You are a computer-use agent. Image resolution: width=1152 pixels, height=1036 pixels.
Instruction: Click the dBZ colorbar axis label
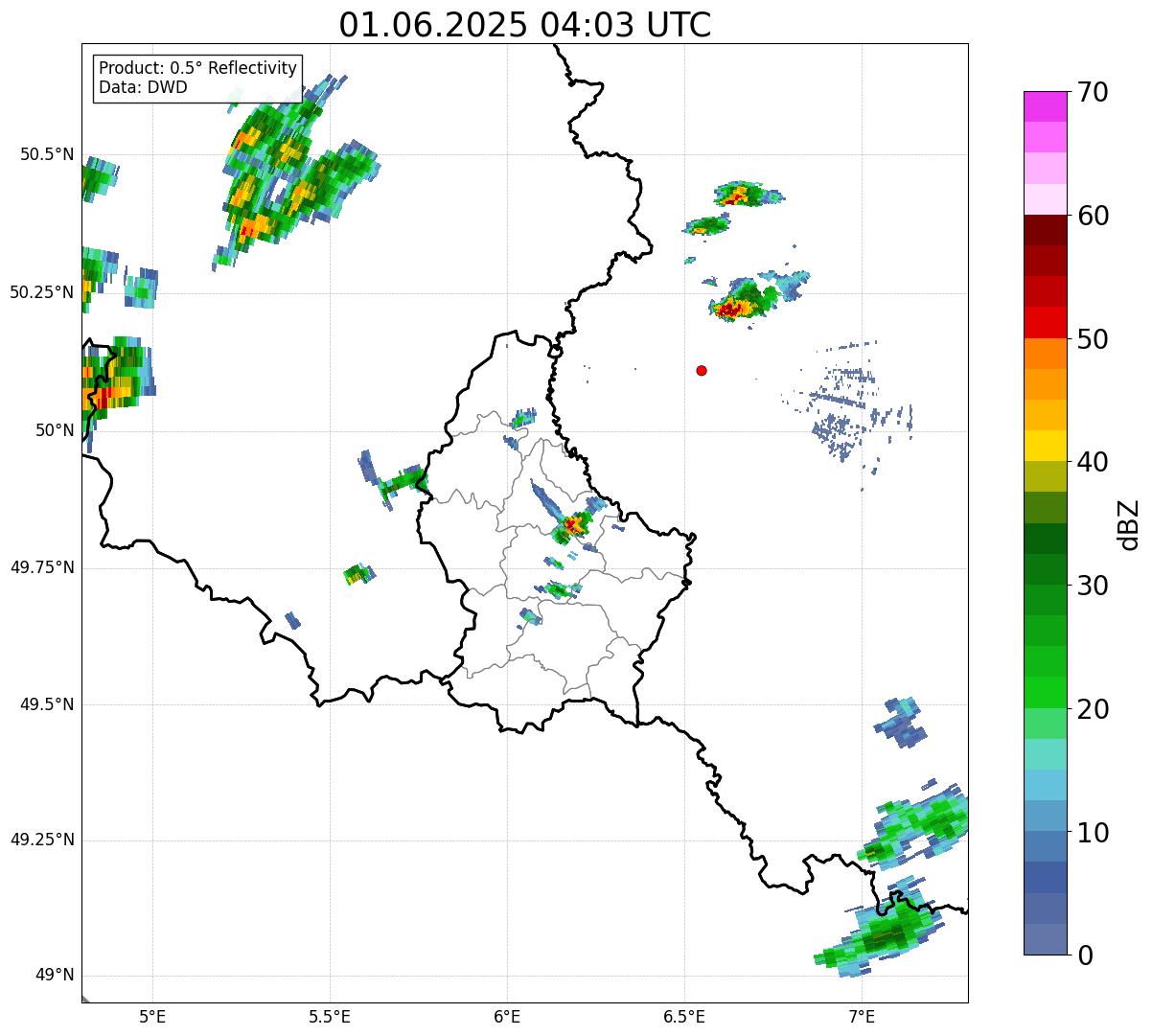click(1129, 523)
